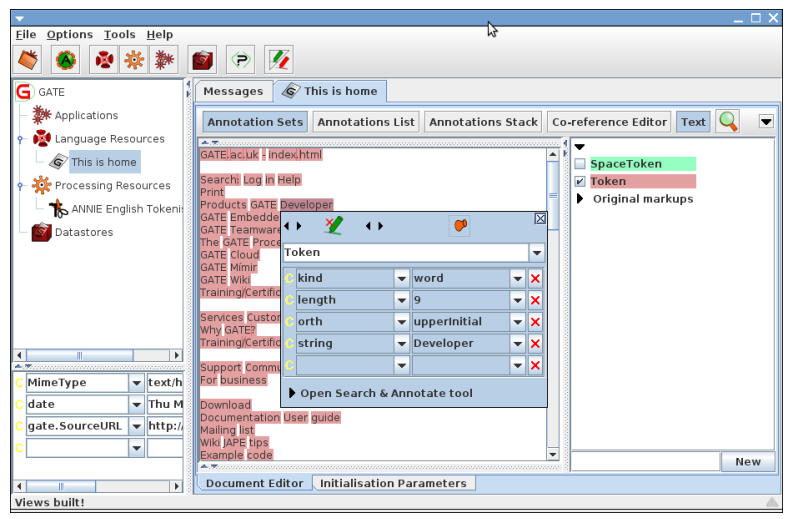800x519 pixels.
Task: Uncheck the Token annotation checkbox
Action: [x=580, y=182]
